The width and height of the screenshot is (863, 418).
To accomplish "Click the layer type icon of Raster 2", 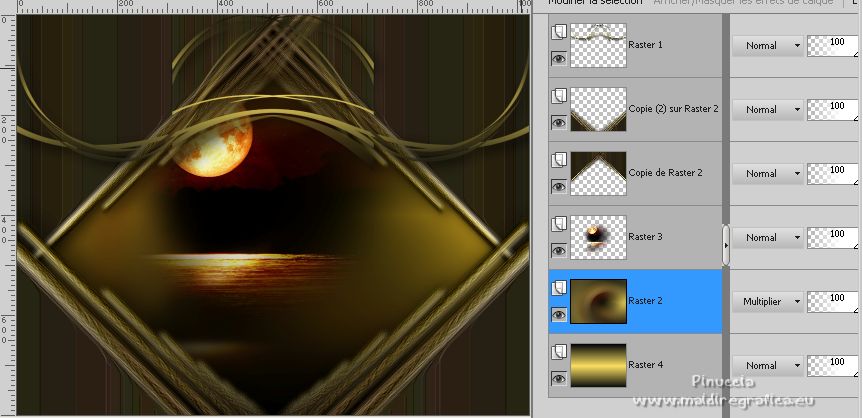I will 559,288.
